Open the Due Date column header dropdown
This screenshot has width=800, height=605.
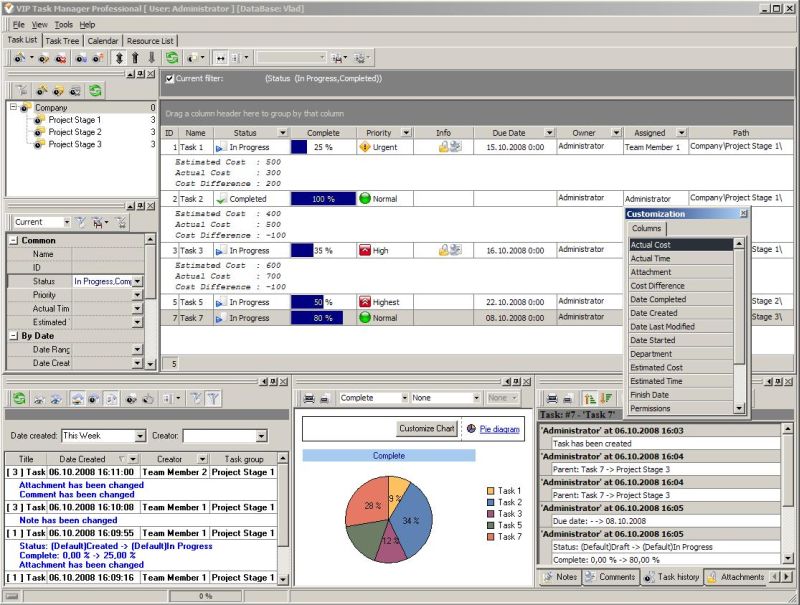[549, 133]
